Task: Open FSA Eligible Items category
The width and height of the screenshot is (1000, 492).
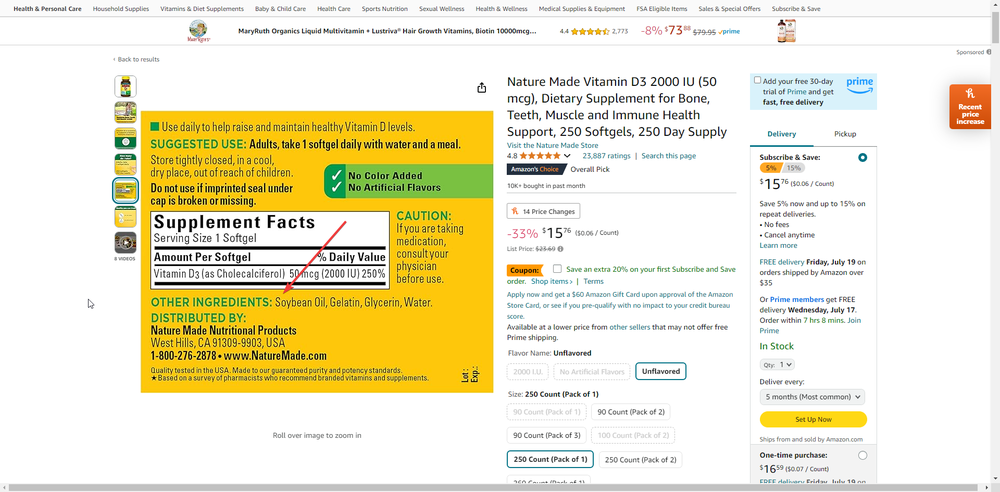Action: pyautogui.click(x=661, y=9)
